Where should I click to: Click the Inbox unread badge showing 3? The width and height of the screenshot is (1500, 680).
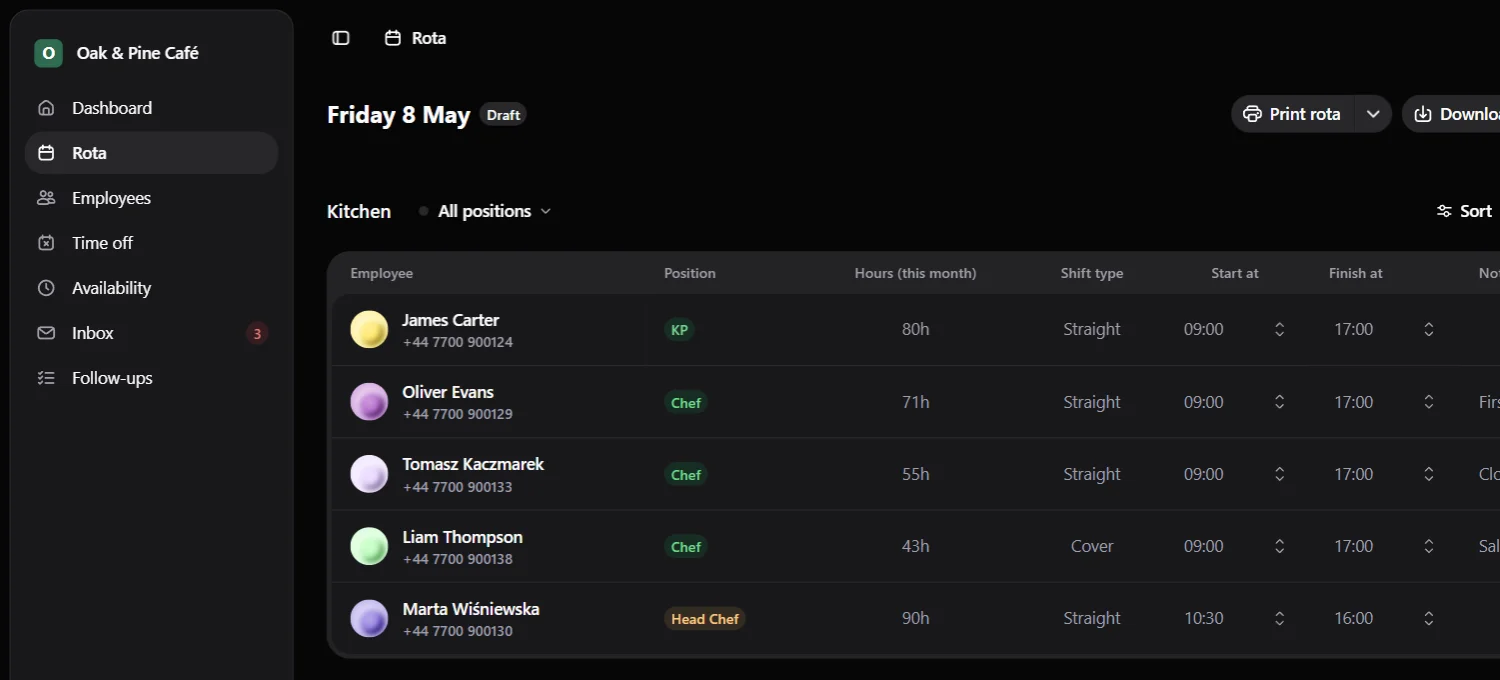click(x=257, y=334)
